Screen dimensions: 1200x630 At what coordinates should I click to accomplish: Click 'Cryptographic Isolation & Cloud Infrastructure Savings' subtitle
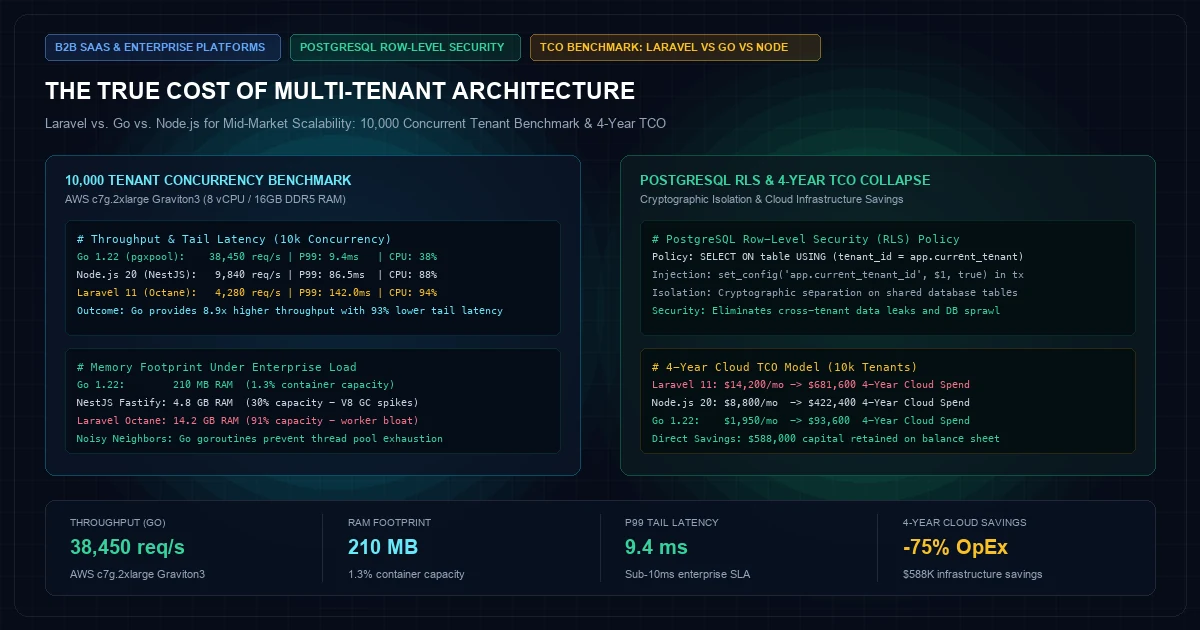[x=772, y=199]
